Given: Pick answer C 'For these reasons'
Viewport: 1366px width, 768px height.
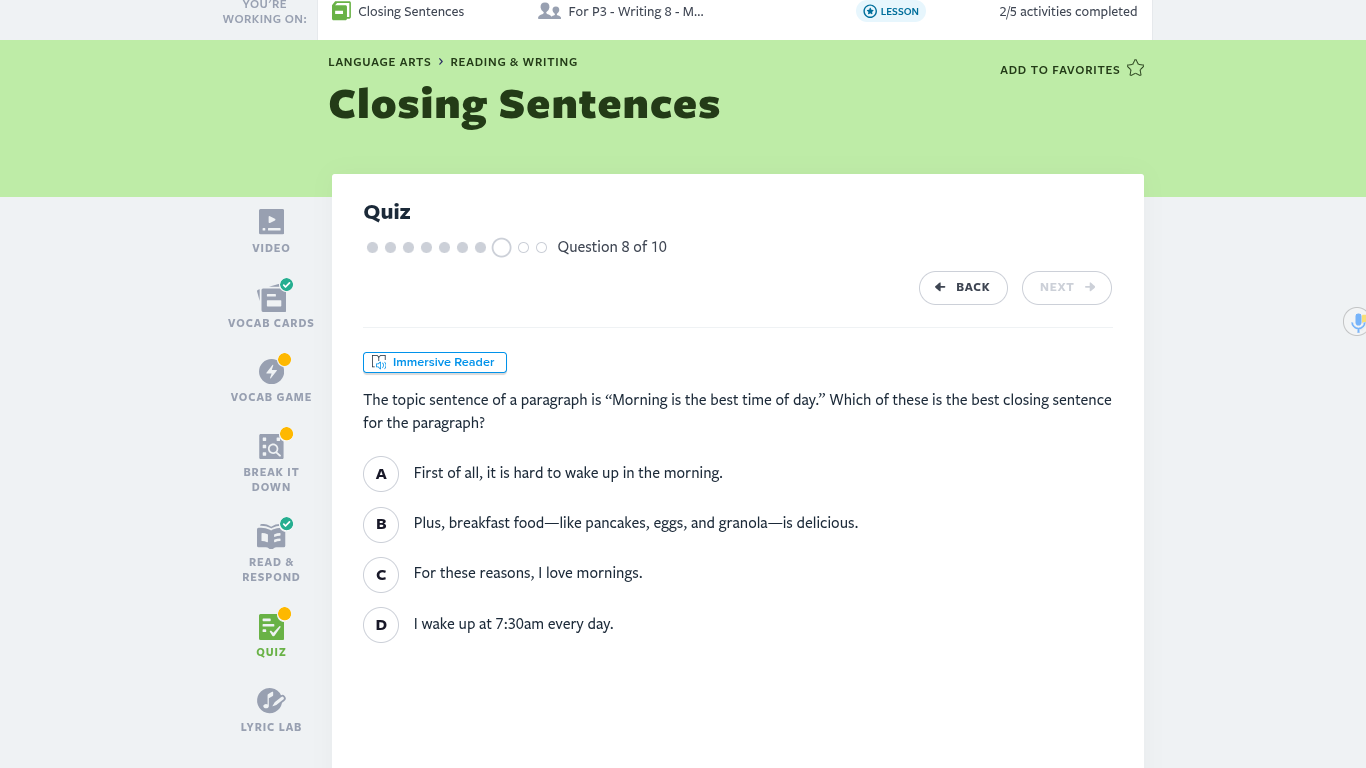Looking at the screenshot, I should click(381, 574).
